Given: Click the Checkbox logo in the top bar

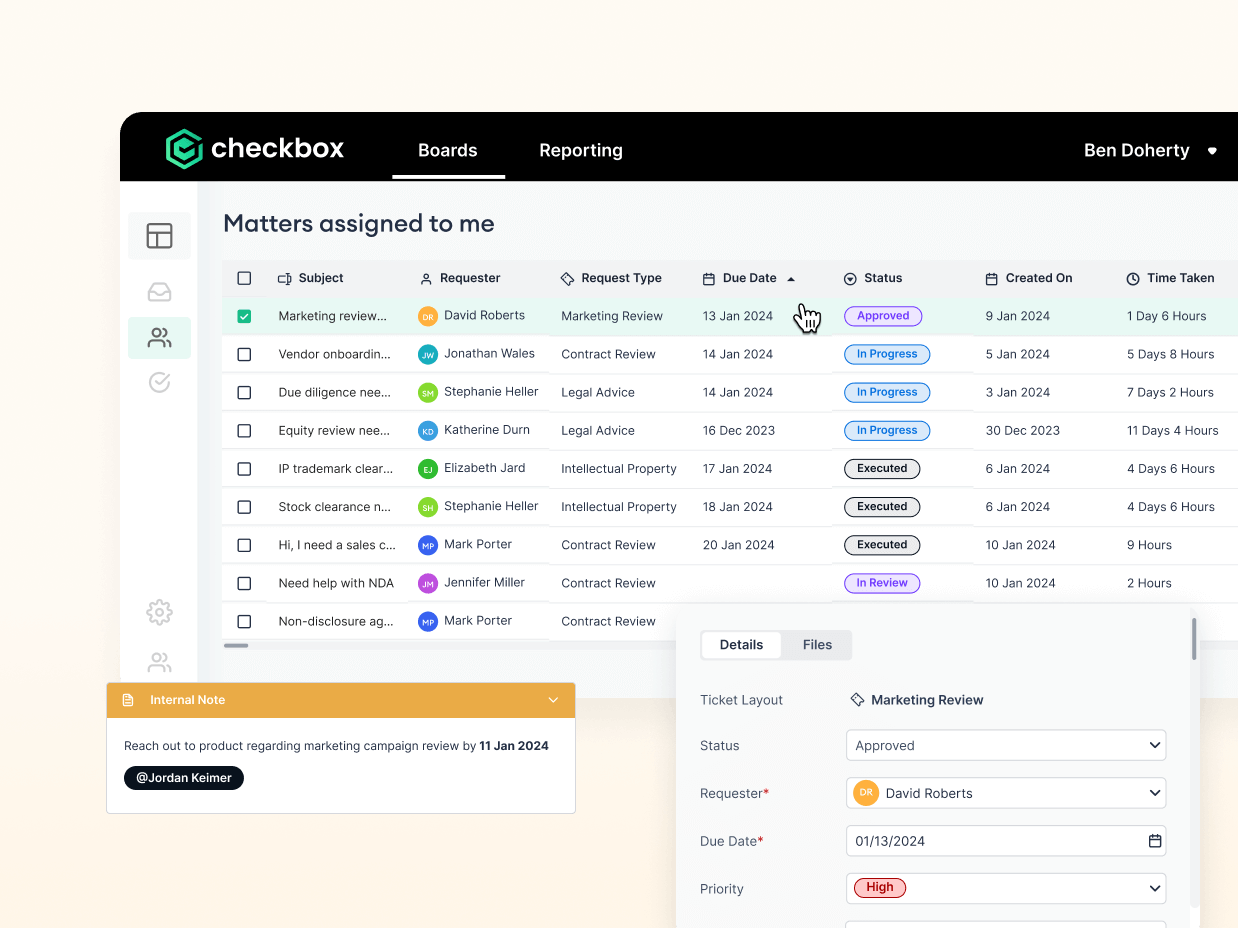Looking at the screenshot, I should tap(254, 148).
